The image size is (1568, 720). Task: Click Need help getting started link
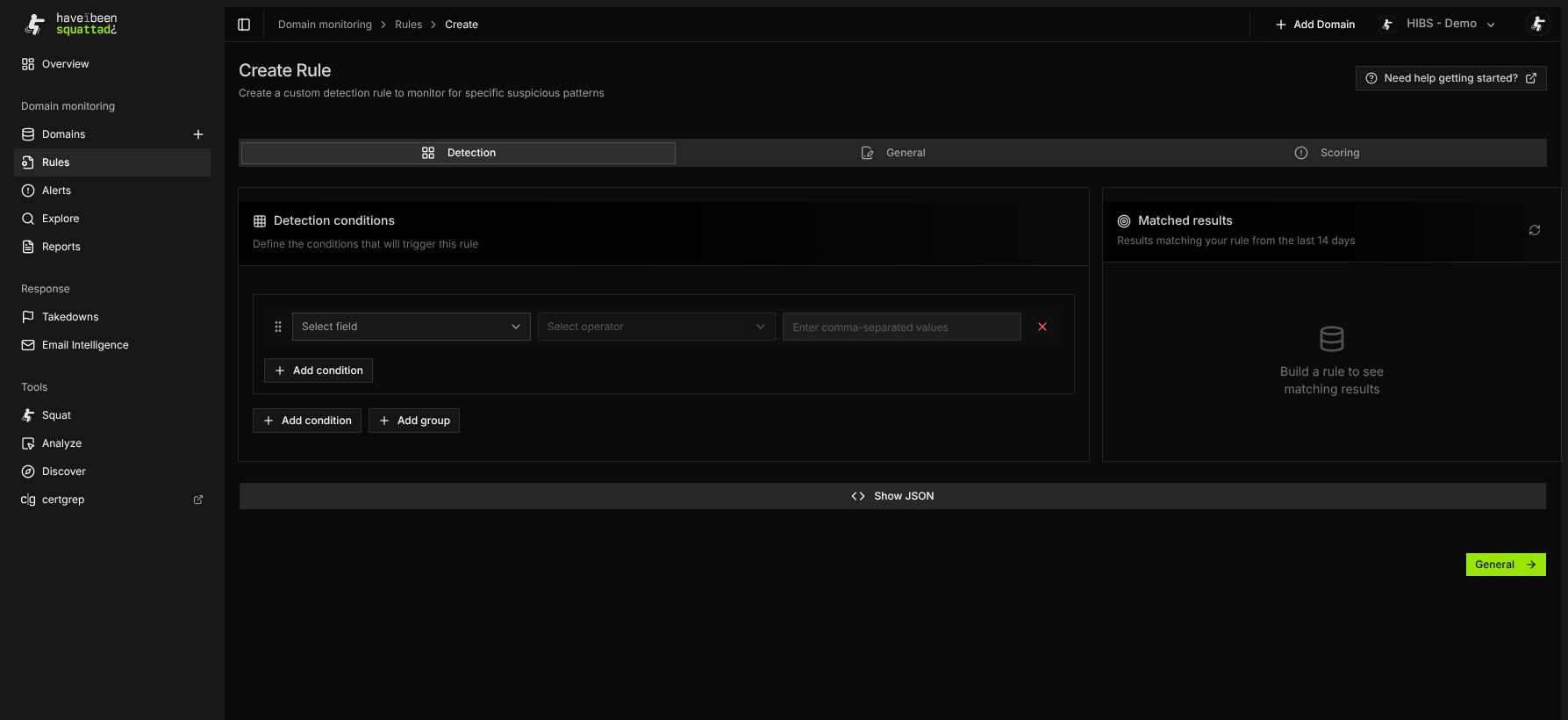coord(1450,78)
